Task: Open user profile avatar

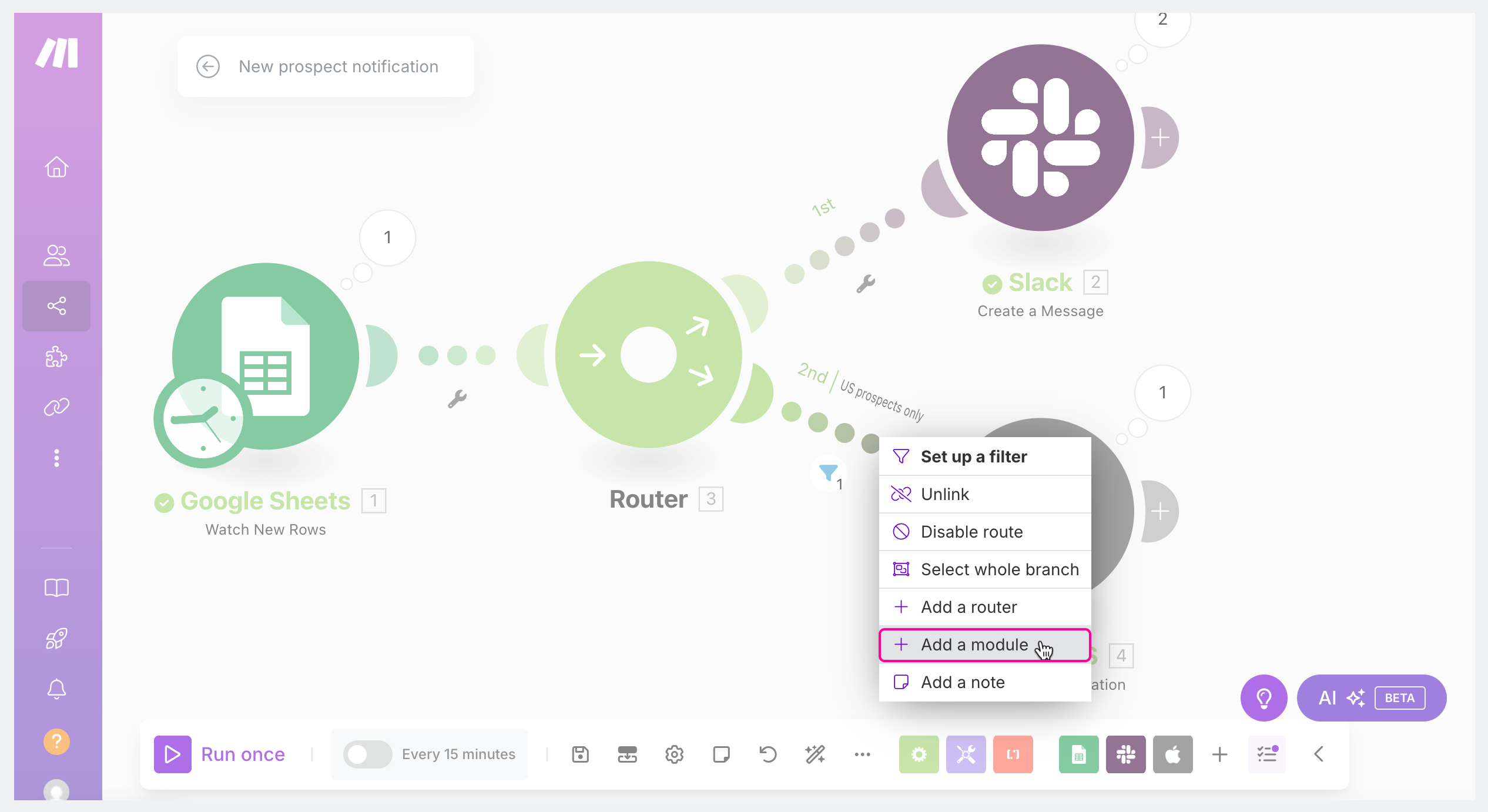Action: [x=56, y=790]
